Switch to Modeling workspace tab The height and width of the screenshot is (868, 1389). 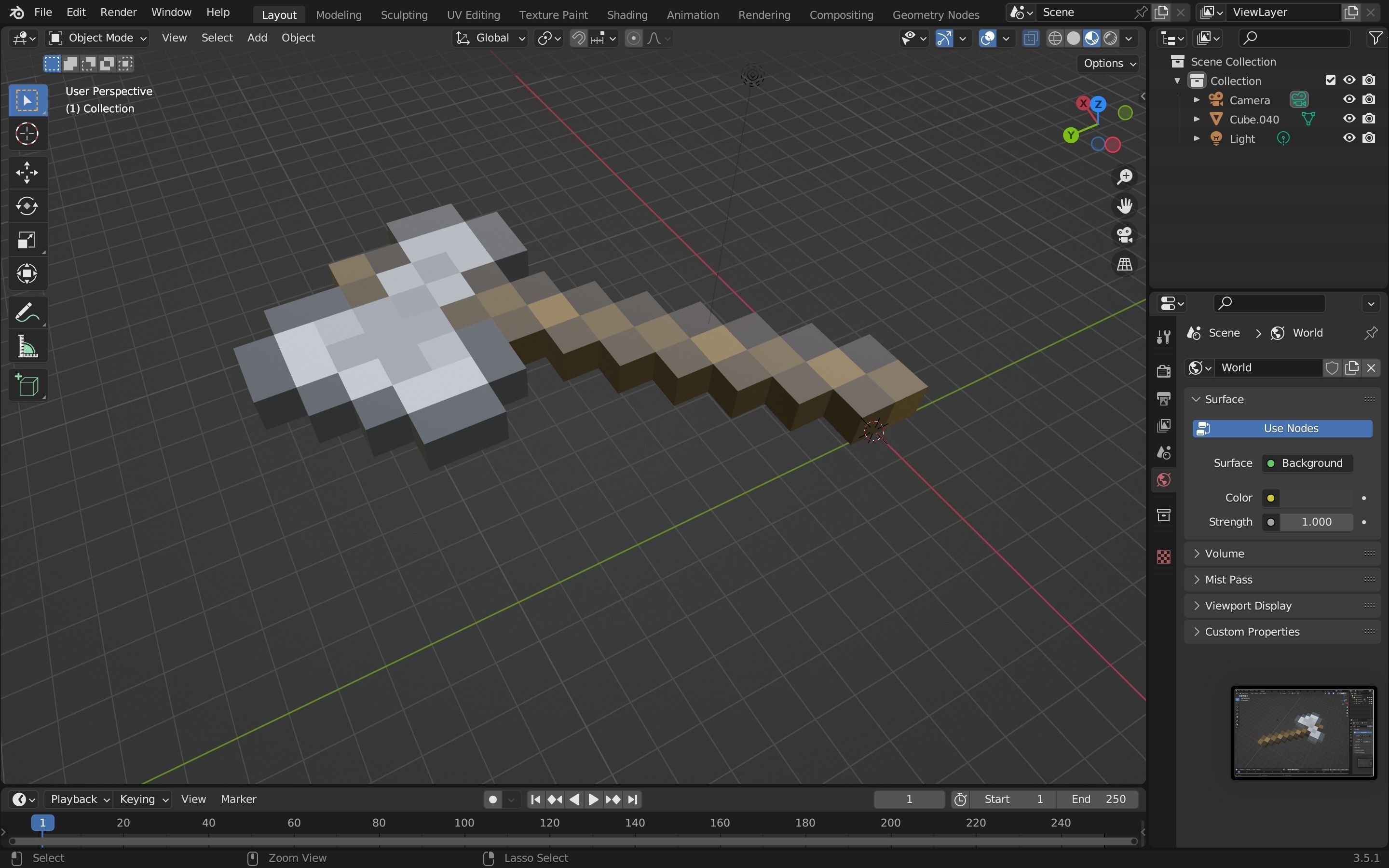[339, 14]
